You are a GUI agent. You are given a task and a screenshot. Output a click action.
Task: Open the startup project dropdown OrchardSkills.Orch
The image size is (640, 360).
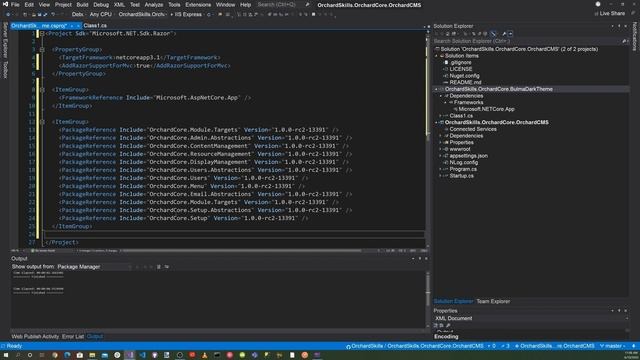[x=142, y=14]
